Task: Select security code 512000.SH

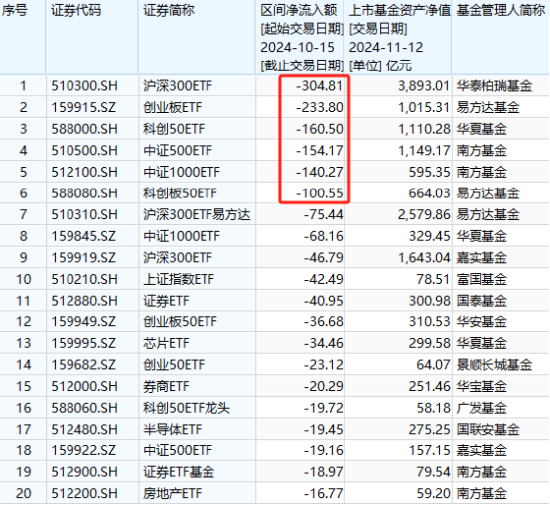Action: tap(84, 386)
